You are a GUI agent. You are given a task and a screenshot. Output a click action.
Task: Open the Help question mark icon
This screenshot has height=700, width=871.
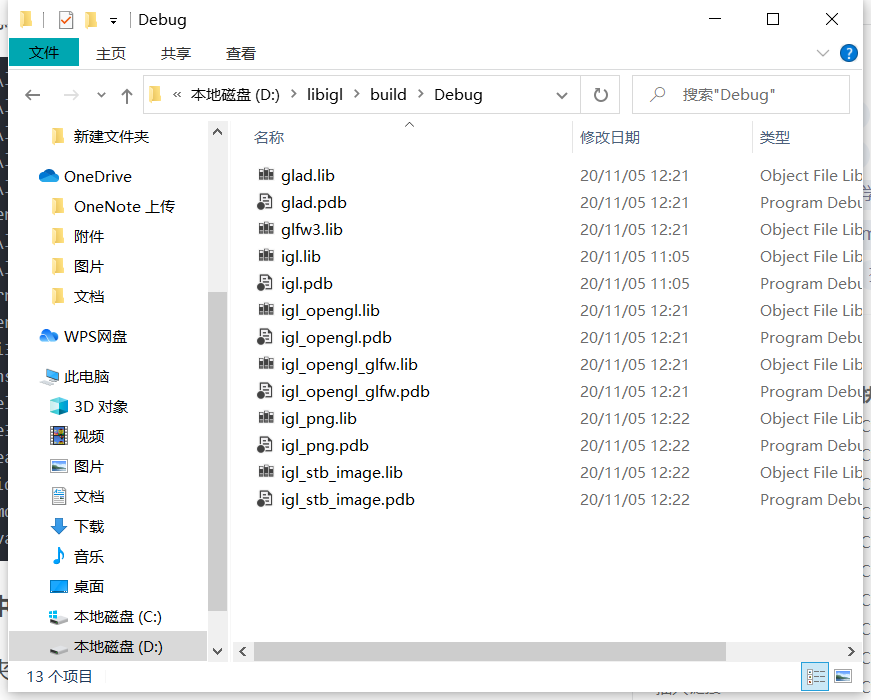point(849,53)
